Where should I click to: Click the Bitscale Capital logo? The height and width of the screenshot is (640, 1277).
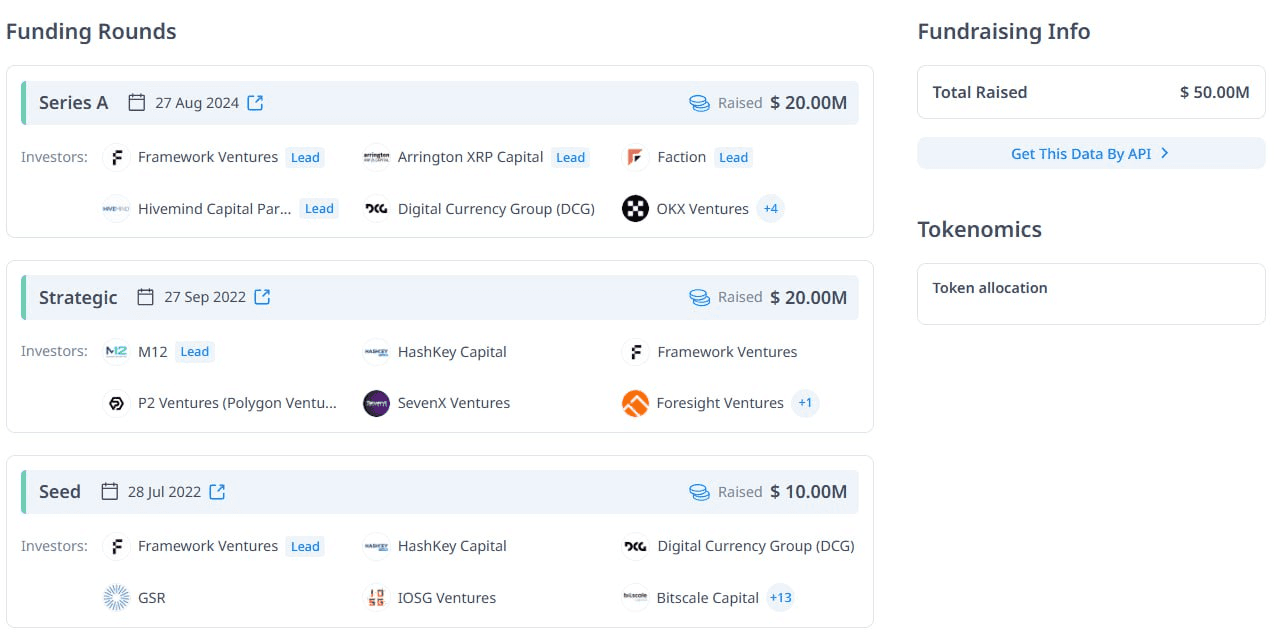635,598
